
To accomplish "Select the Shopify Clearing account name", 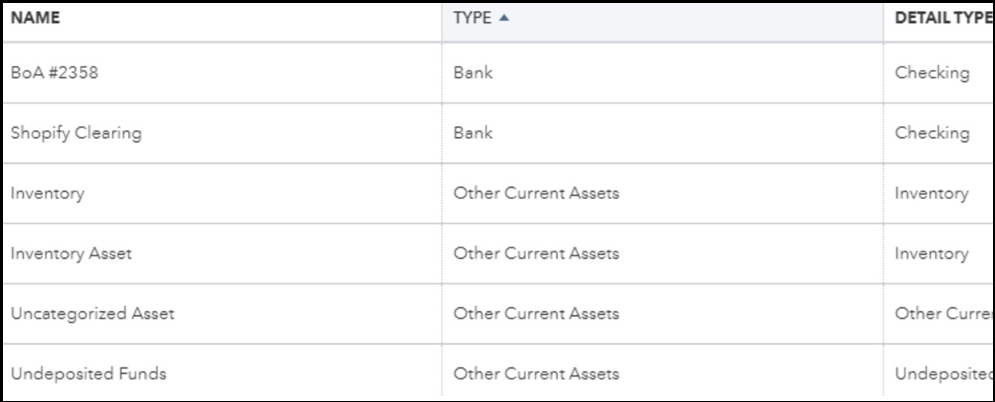I will coord(76,133).
